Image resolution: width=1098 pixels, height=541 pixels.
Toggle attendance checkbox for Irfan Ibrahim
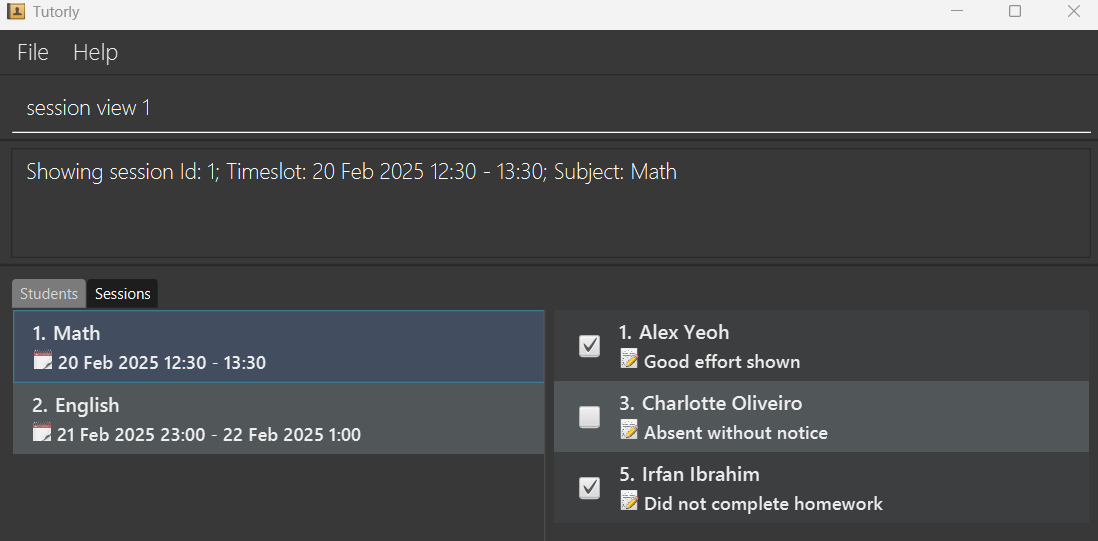(590, 488)
